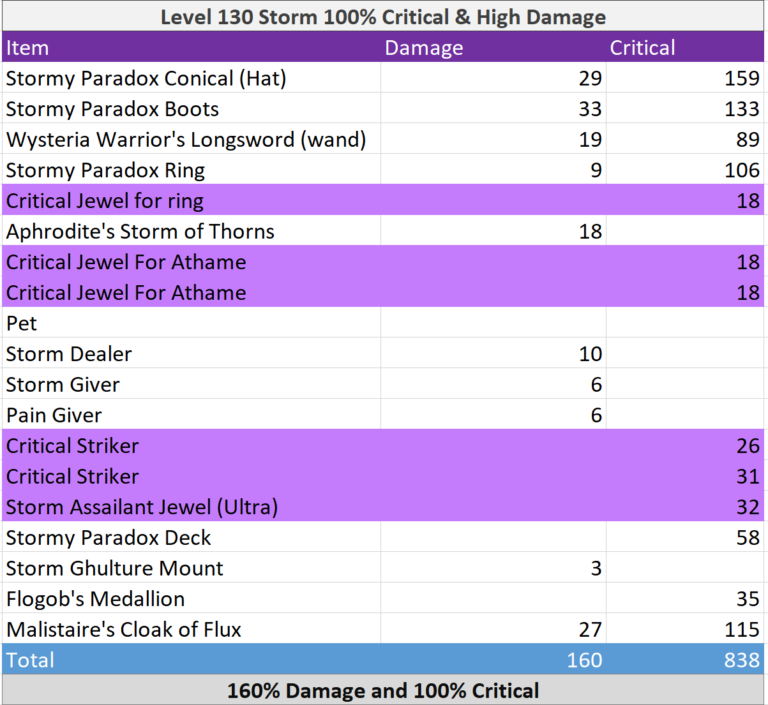Select the 'Pain Giver' cell
Screen dimensions: 768x705
[x=191, y=415]
